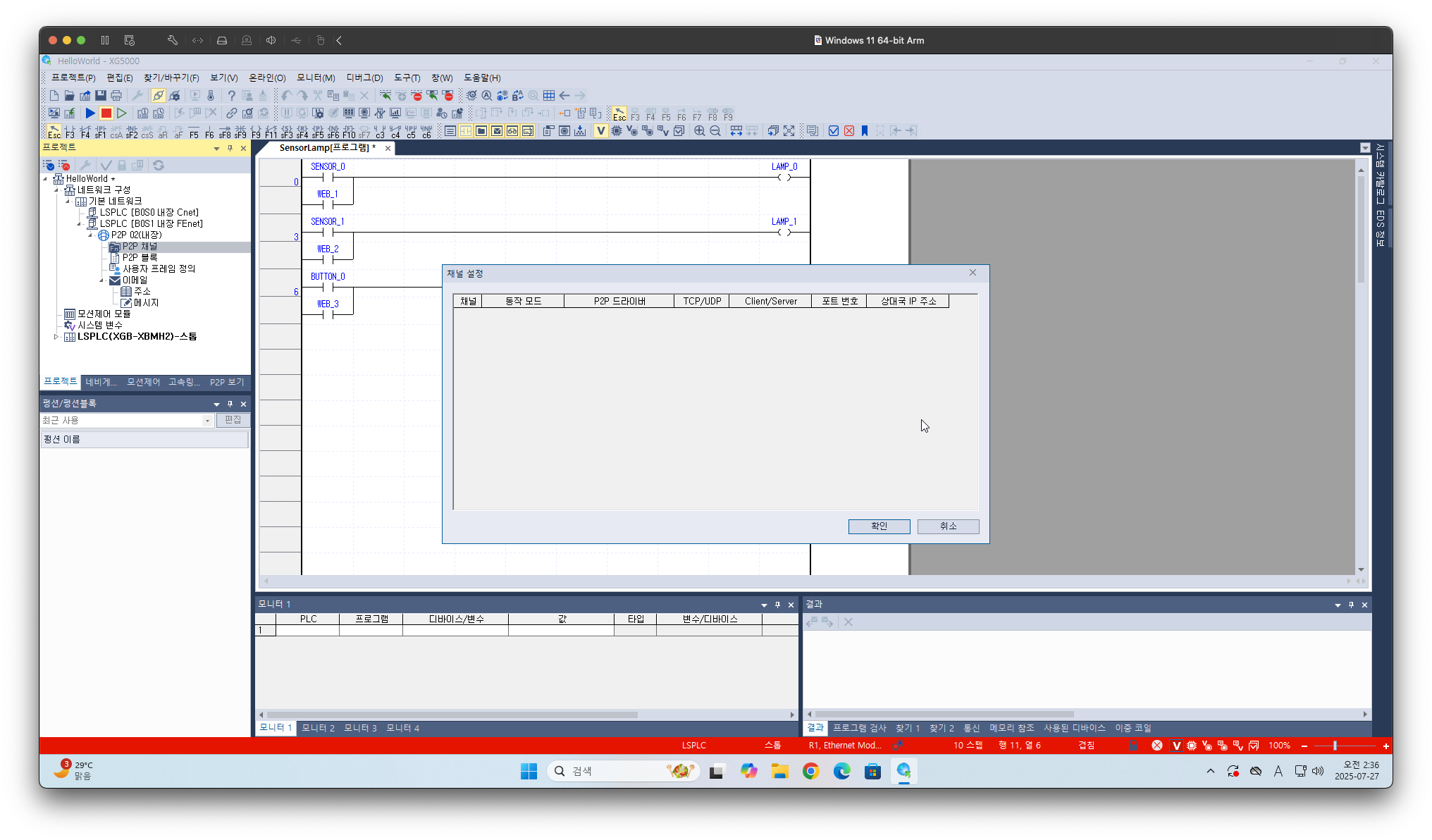This screenshot has height=840, width=1432.
Task: Toggle the V variable view button
Action: click(600, 131)
